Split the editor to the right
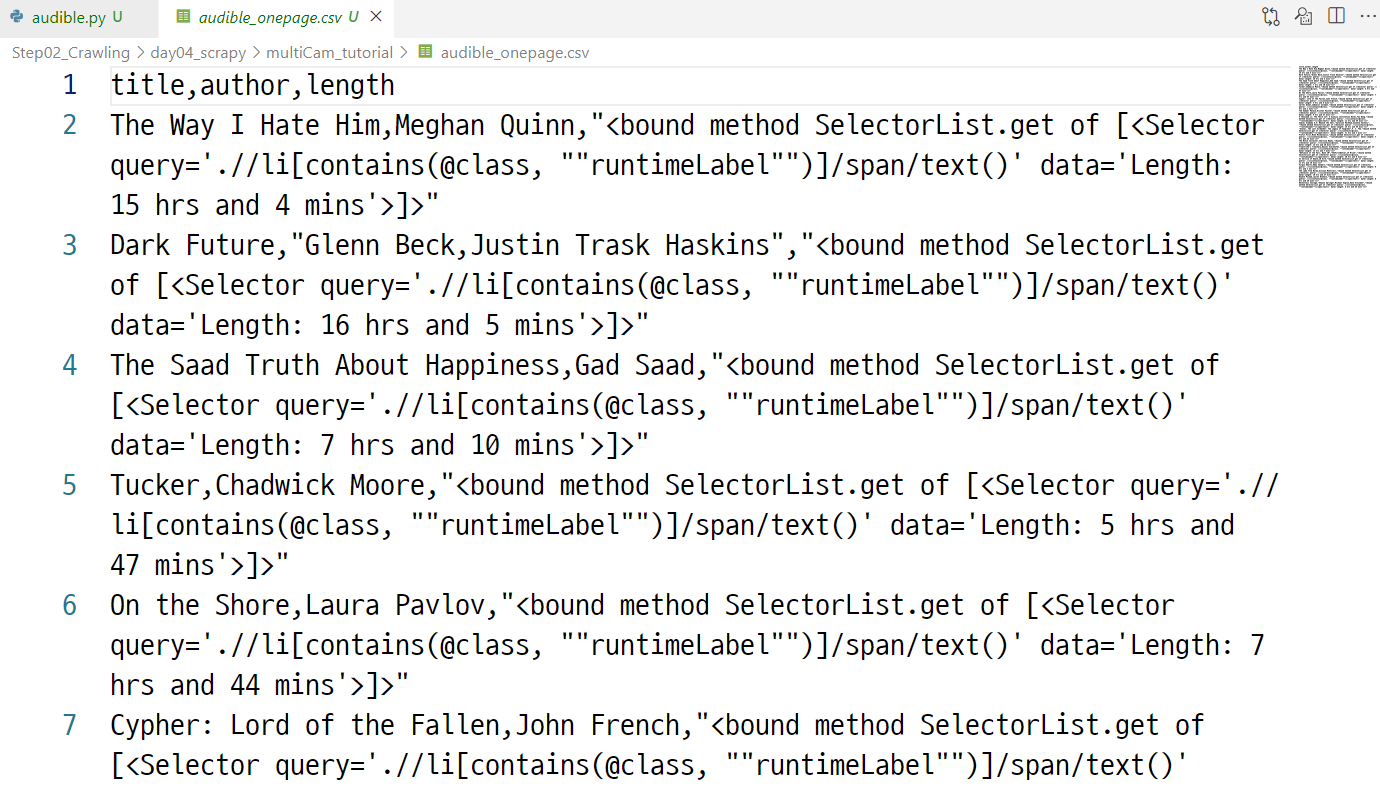1380x787 pixels. (x=1336, y=16)
